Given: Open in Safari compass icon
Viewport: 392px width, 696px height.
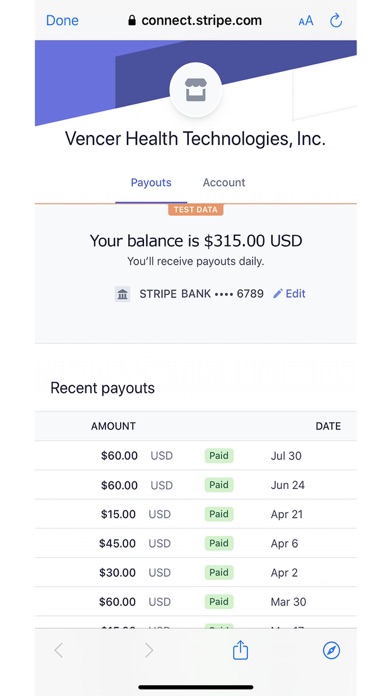Looking at the screenshot, I should pyautogui.click(x=331, y=650).
